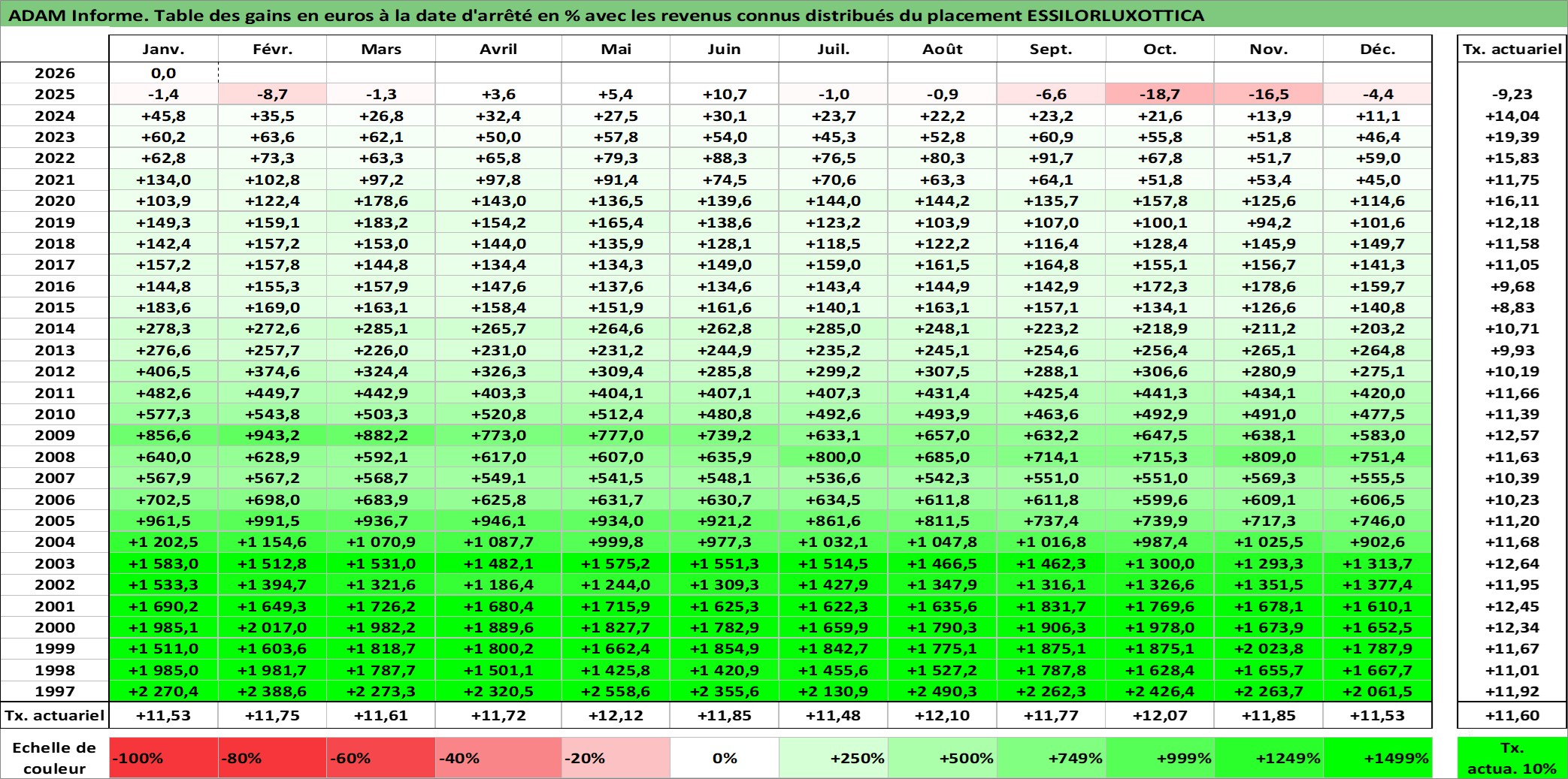Select the +2 017,0 cell in February 2000
The width and height of the screenshot is (1568, 779).
coord(272,627)
